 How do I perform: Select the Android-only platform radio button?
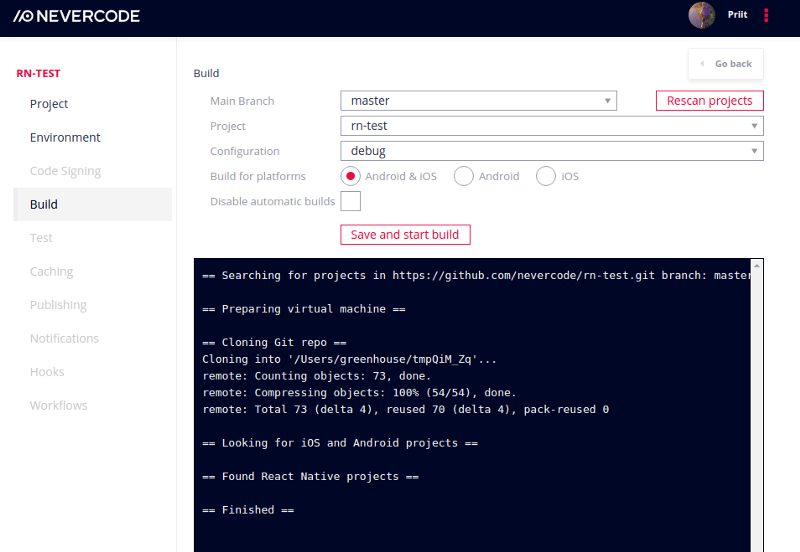pyautogui.click(x=463, y=176)
